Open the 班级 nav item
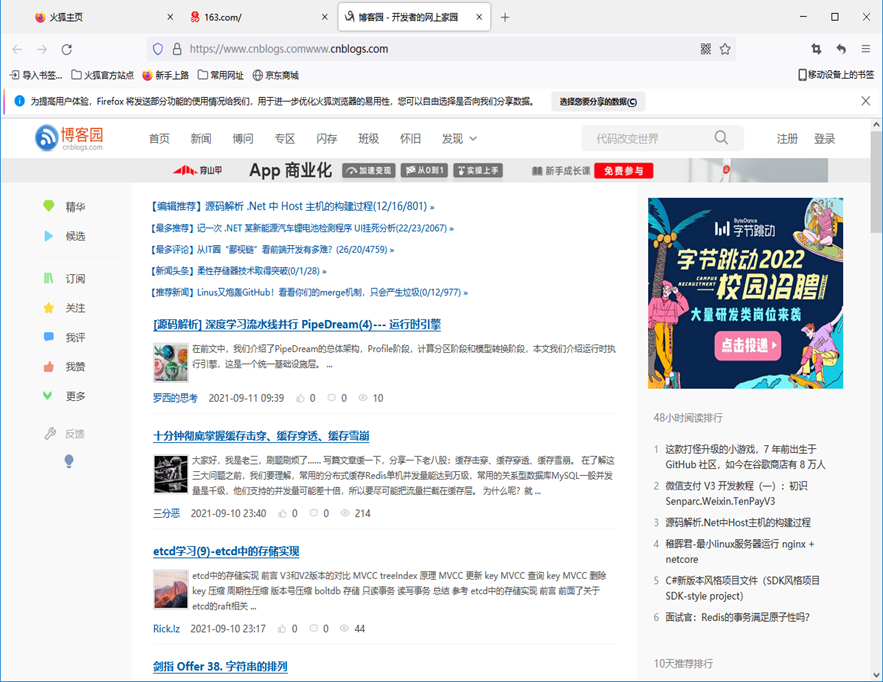Viewport: 883px width, 682px height. click(x=369, y=139)
